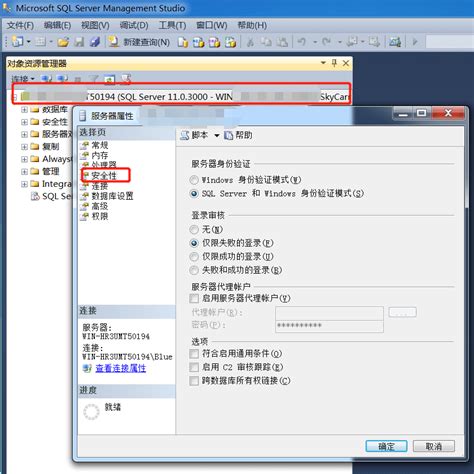Pin the 对象资源管理器 panel with pushpin icon

pos(334,63)
